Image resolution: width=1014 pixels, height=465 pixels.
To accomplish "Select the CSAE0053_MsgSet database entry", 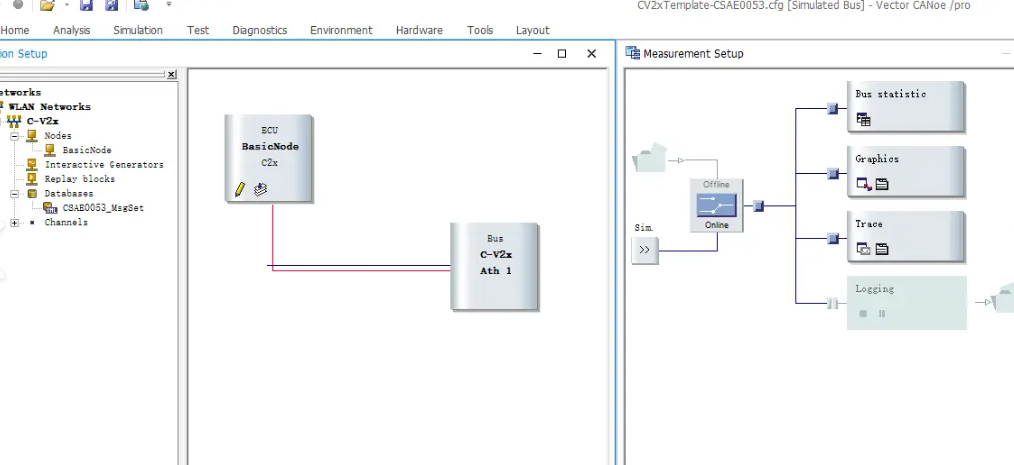I will 103,208.
